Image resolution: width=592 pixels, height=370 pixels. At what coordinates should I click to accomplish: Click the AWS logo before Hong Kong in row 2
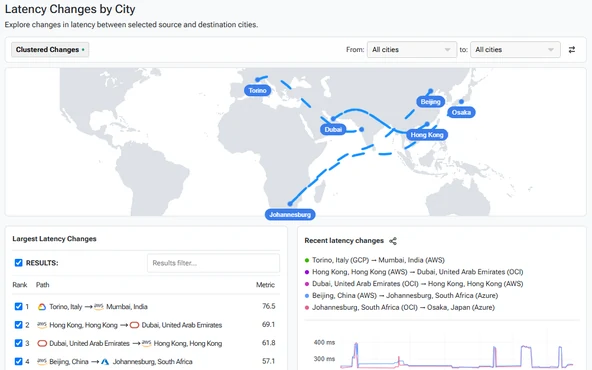[42, 325]
